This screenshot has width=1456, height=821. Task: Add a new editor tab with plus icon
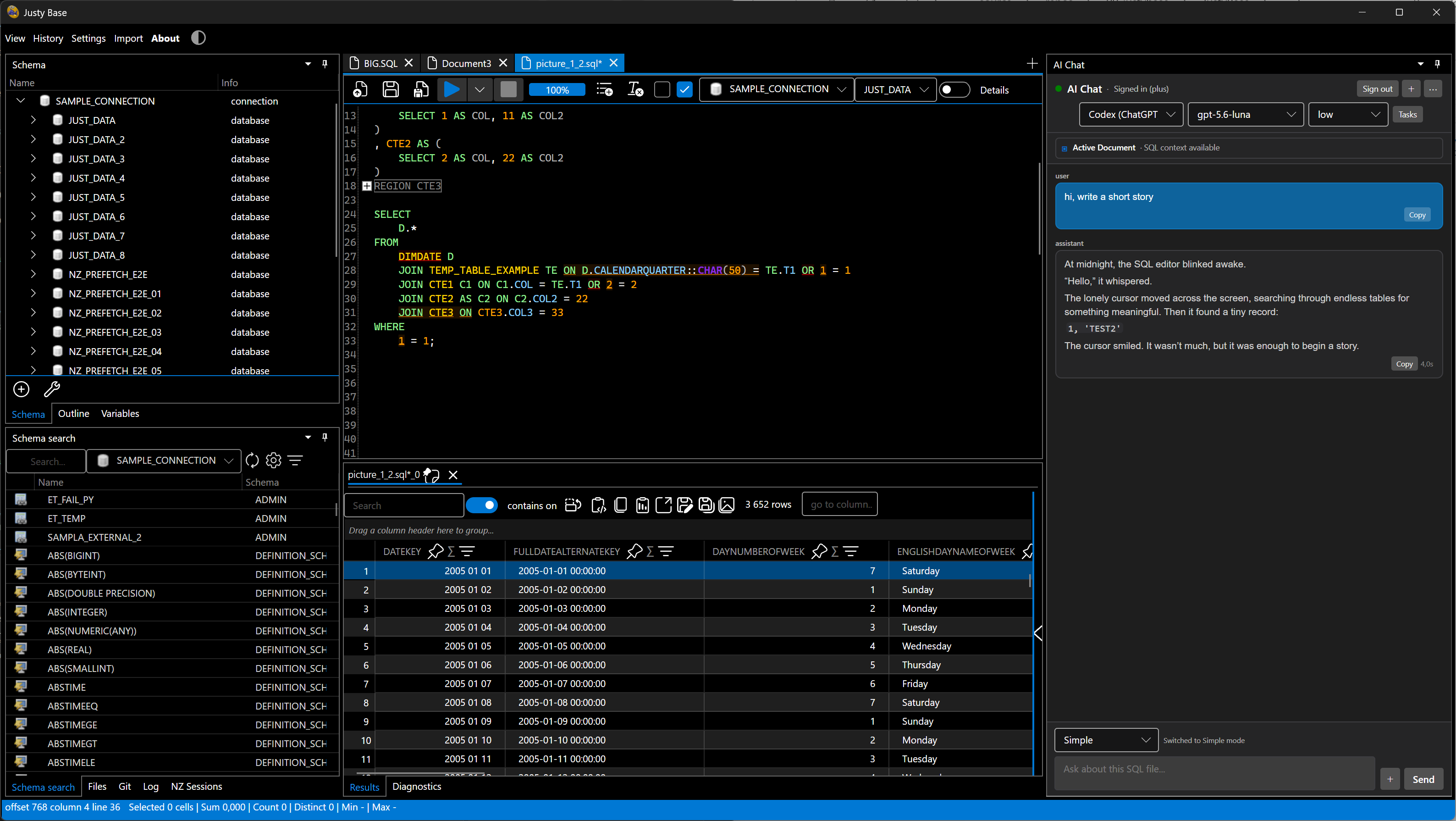click(x=1032, y=63)
